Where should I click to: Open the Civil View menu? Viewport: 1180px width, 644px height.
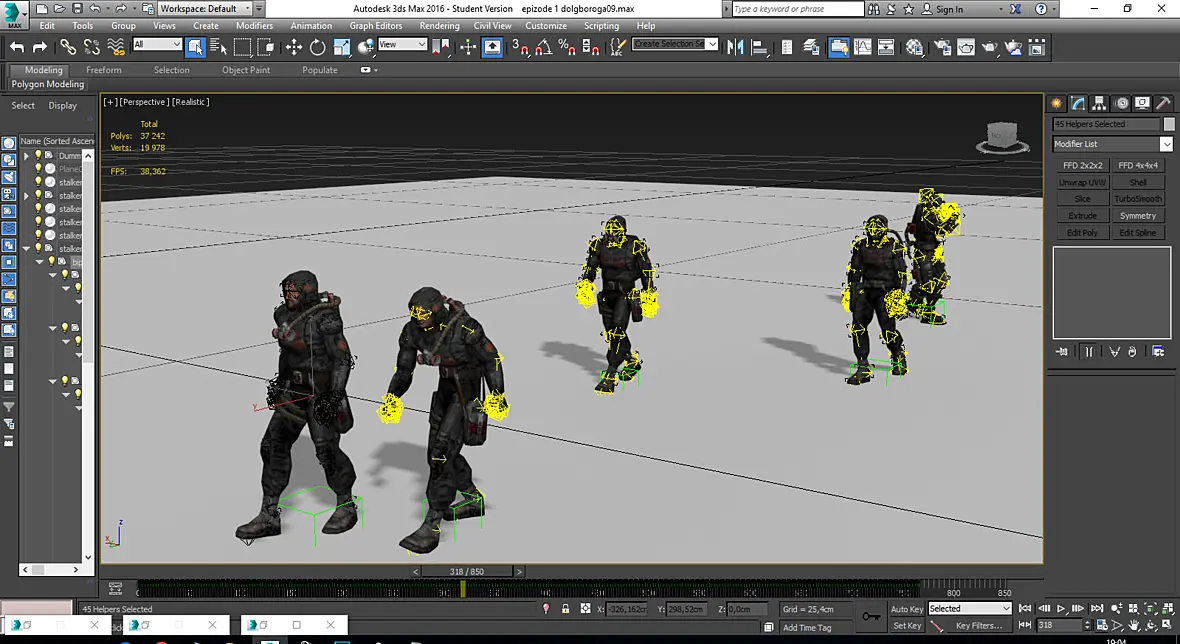click(x=492, y=26)
